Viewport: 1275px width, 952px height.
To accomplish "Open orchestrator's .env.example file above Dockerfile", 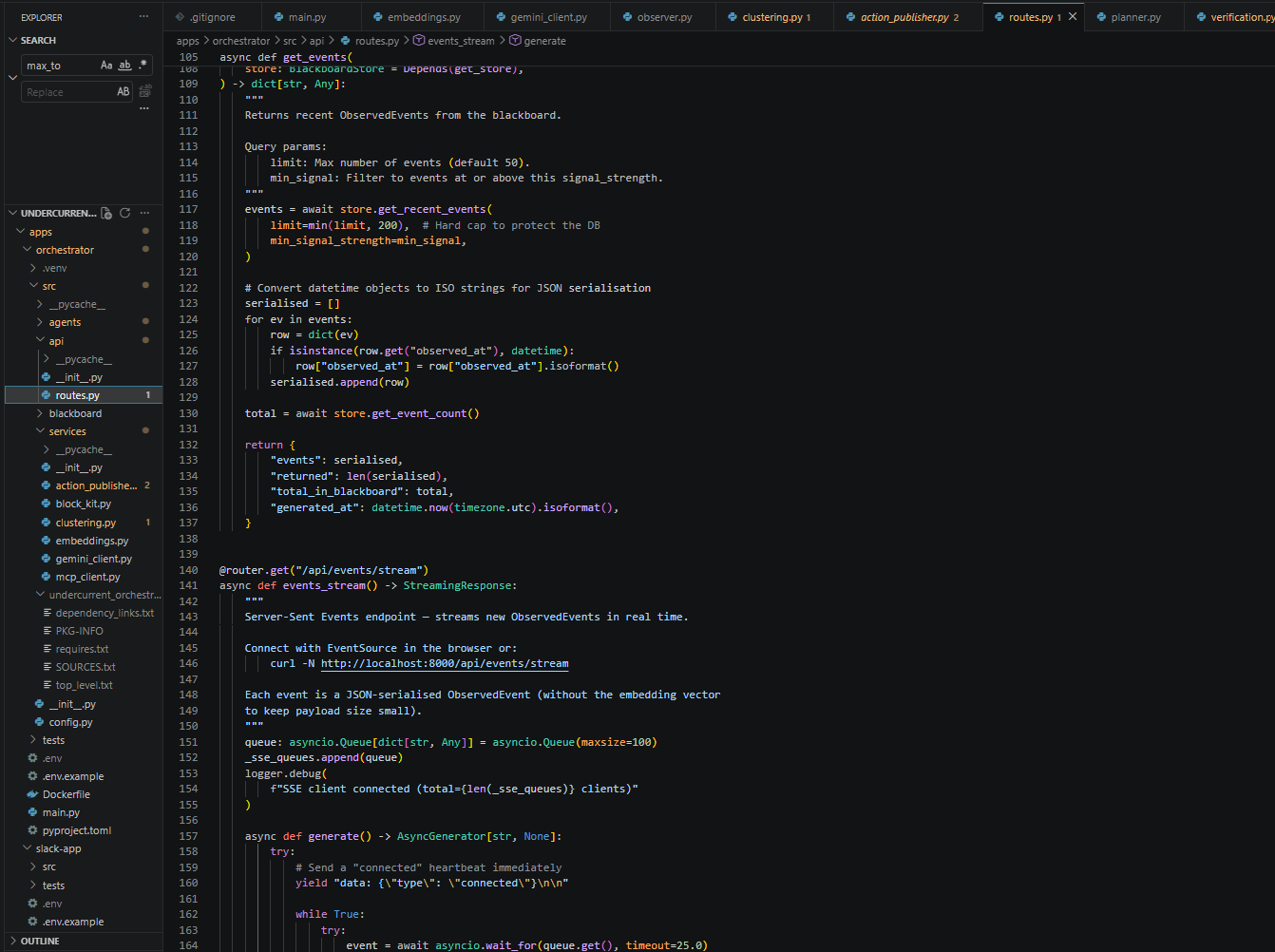I will coord(72,776).
